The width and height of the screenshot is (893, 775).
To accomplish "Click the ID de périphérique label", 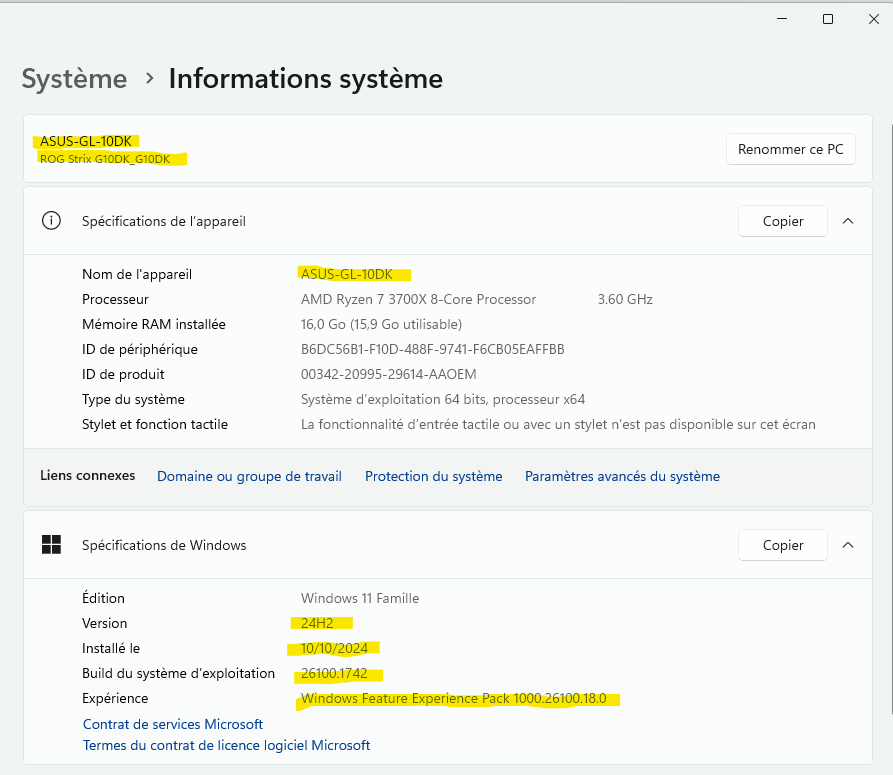I will point(140,349).
